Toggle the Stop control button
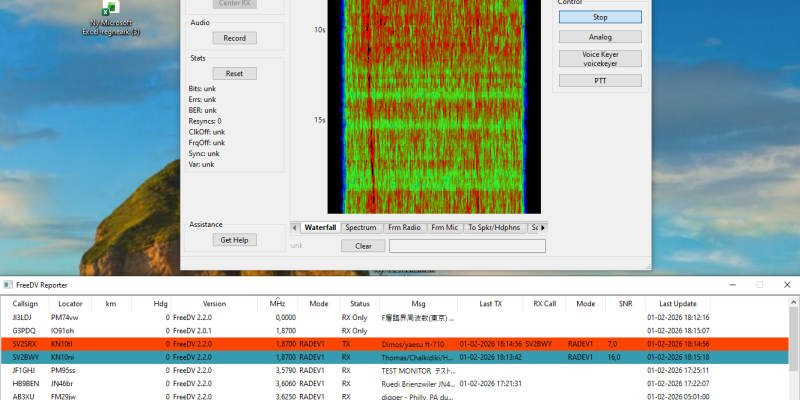The image size is (800, 400). (600, 17)
